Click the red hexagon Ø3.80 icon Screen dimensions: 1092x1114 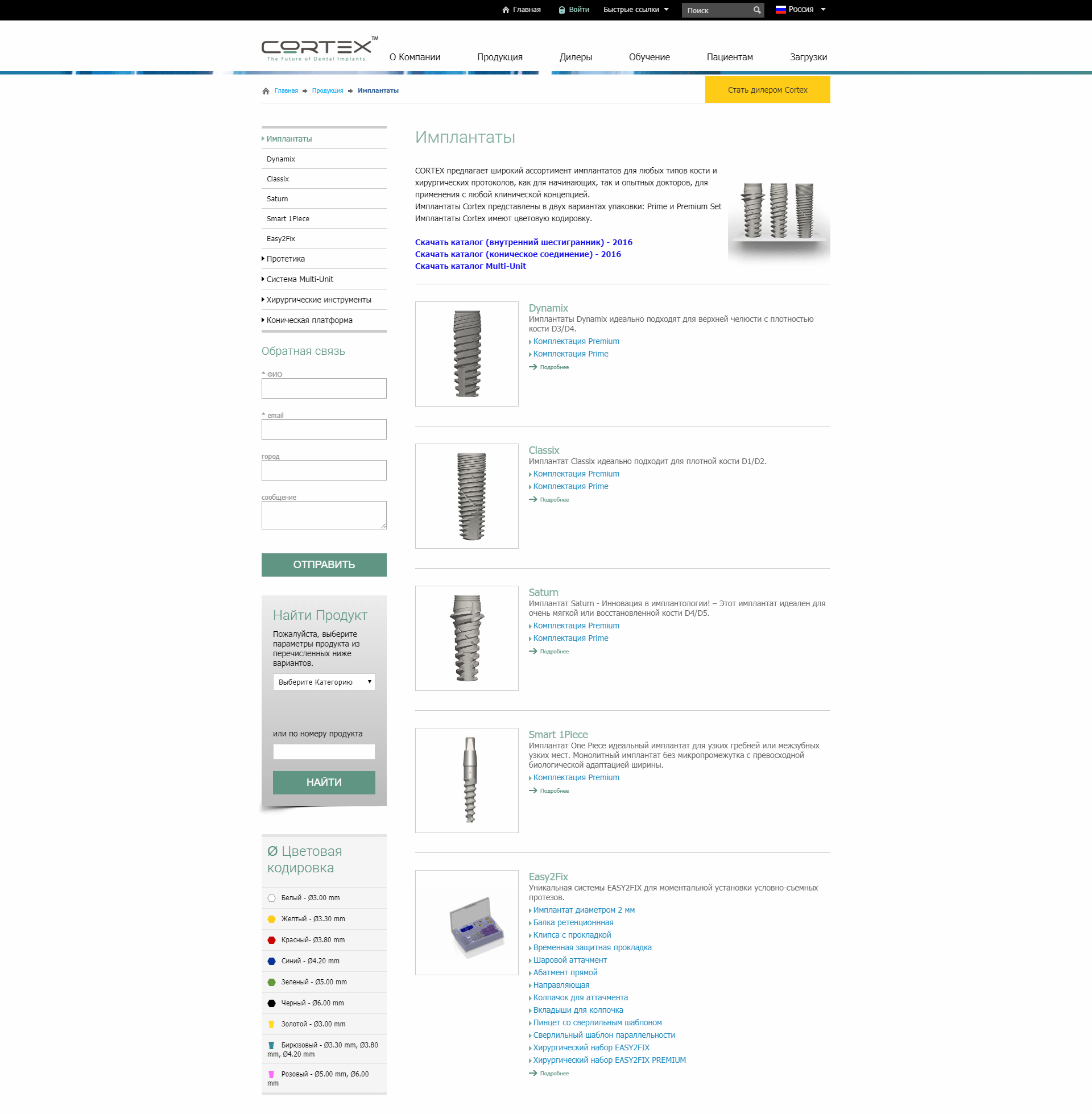click(x=272, y=941)
